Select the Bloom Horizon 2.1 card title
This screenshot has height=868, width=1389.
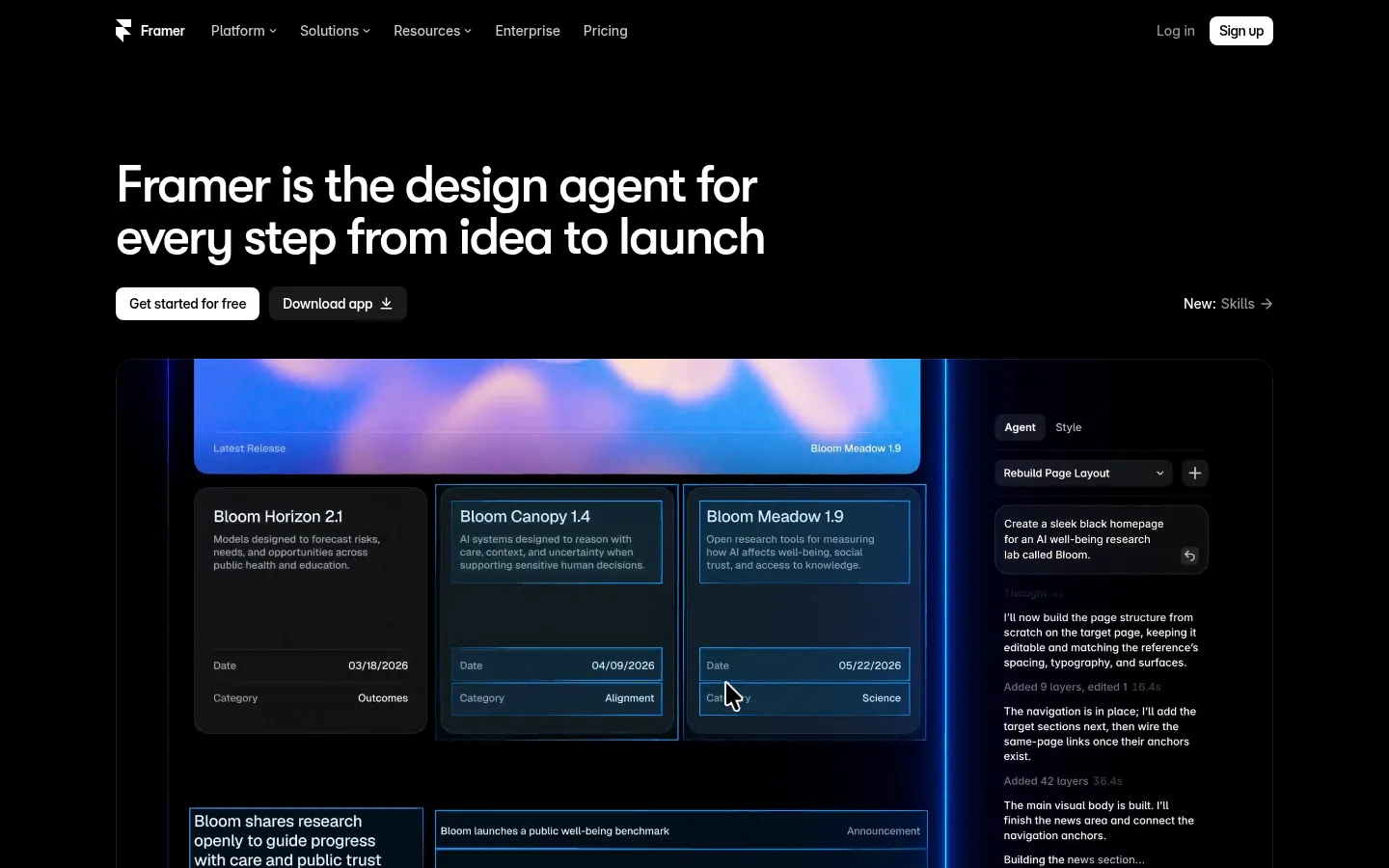278,517
